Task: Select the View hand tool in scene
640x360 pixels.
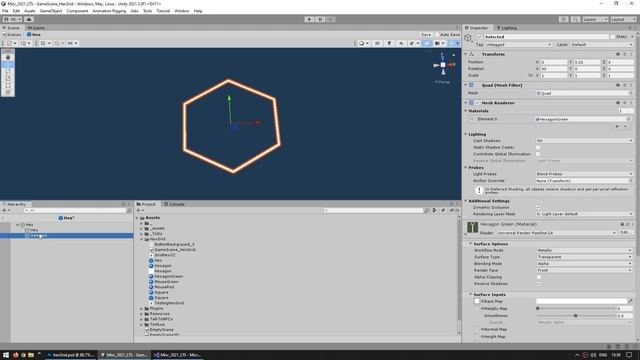Action: (x=8, y=58)
